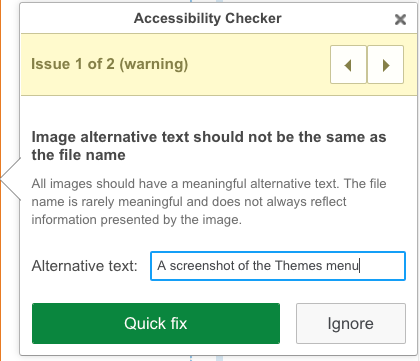
Task: Click the balloon pointer triangle on panel edge
Action: (x=11, y=178)
